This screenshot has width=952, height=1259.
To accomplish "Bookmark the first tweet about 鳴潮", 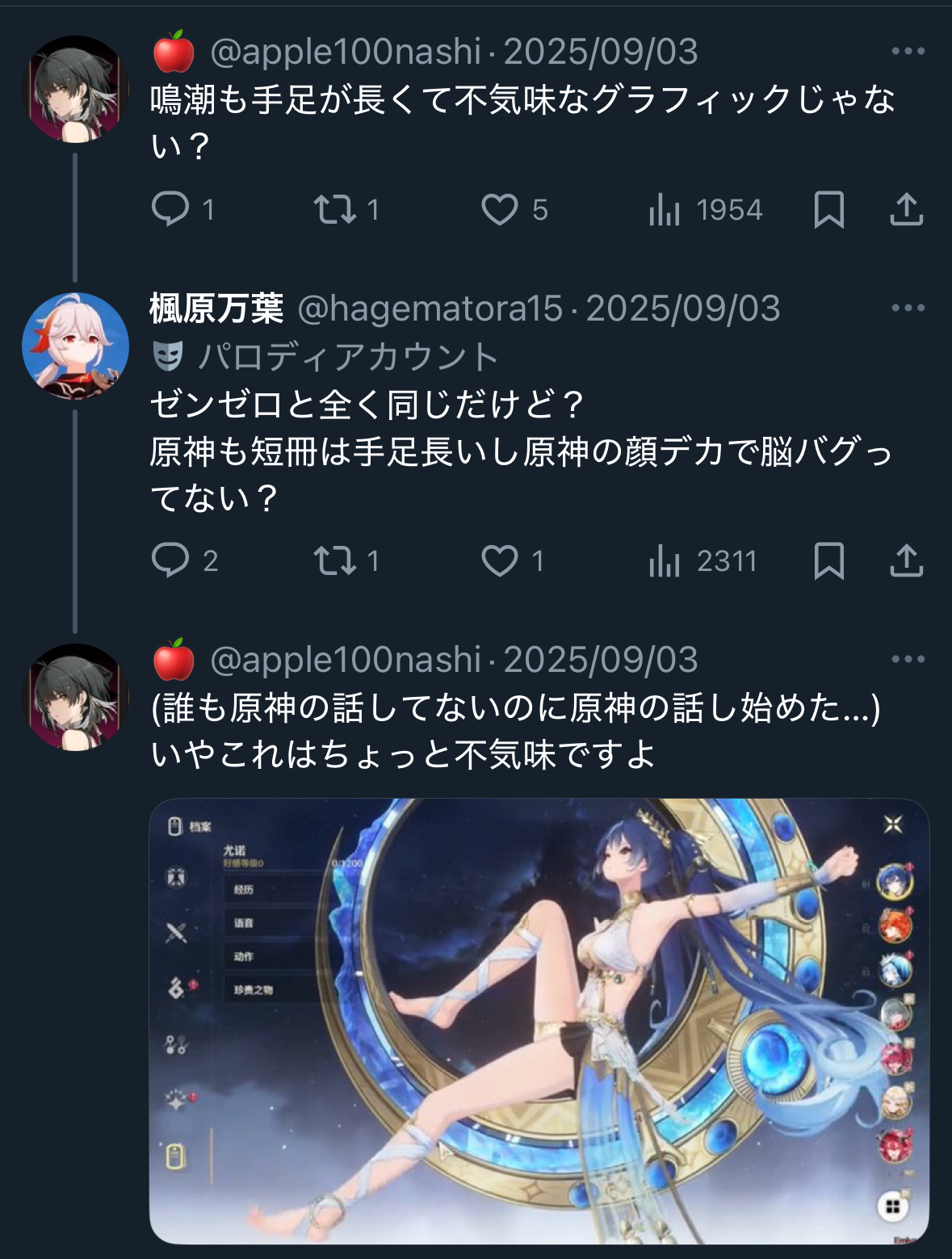I will click(x=829, y=210).
